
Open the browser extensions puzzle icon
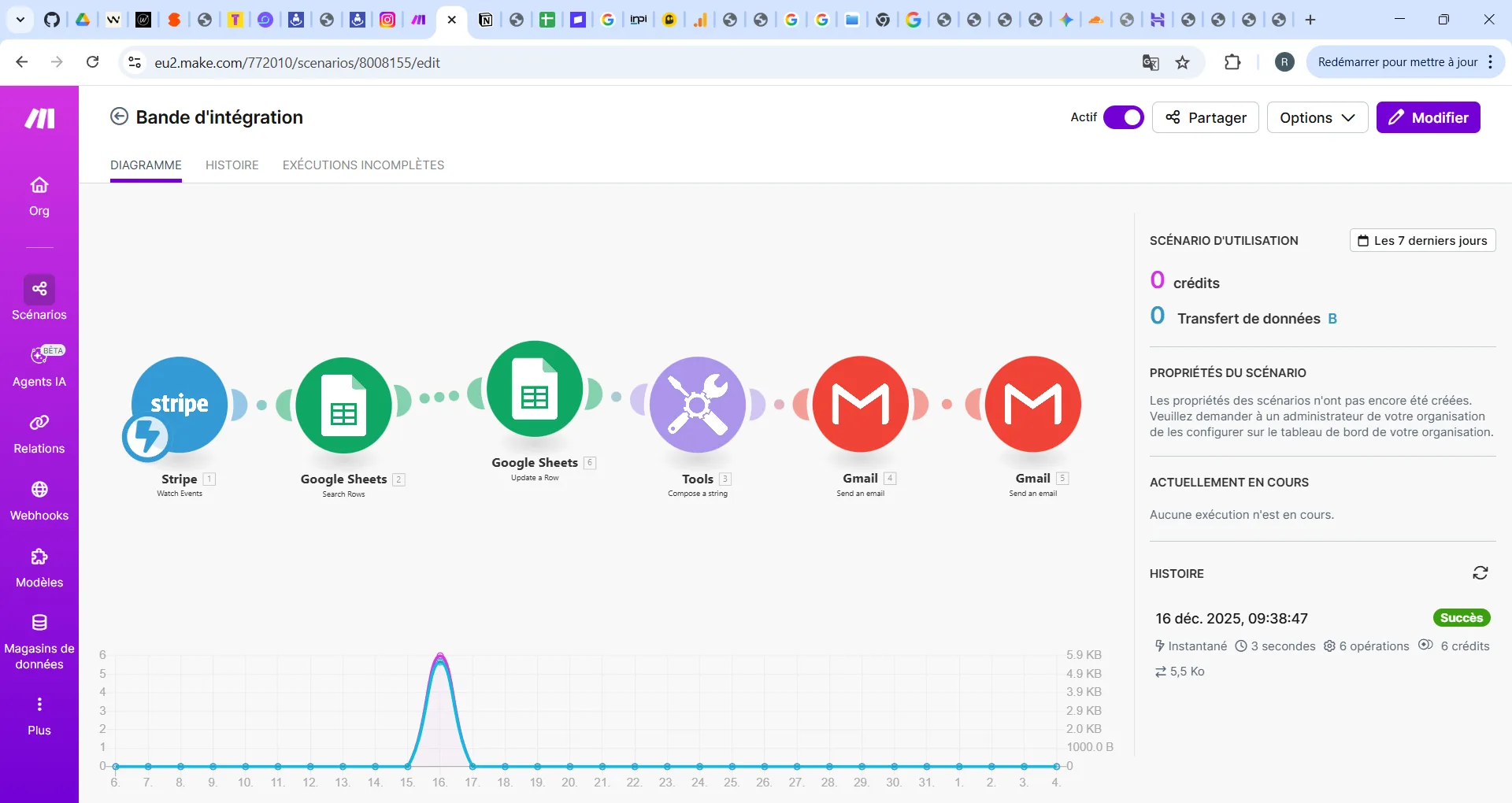pos(1232,62)
